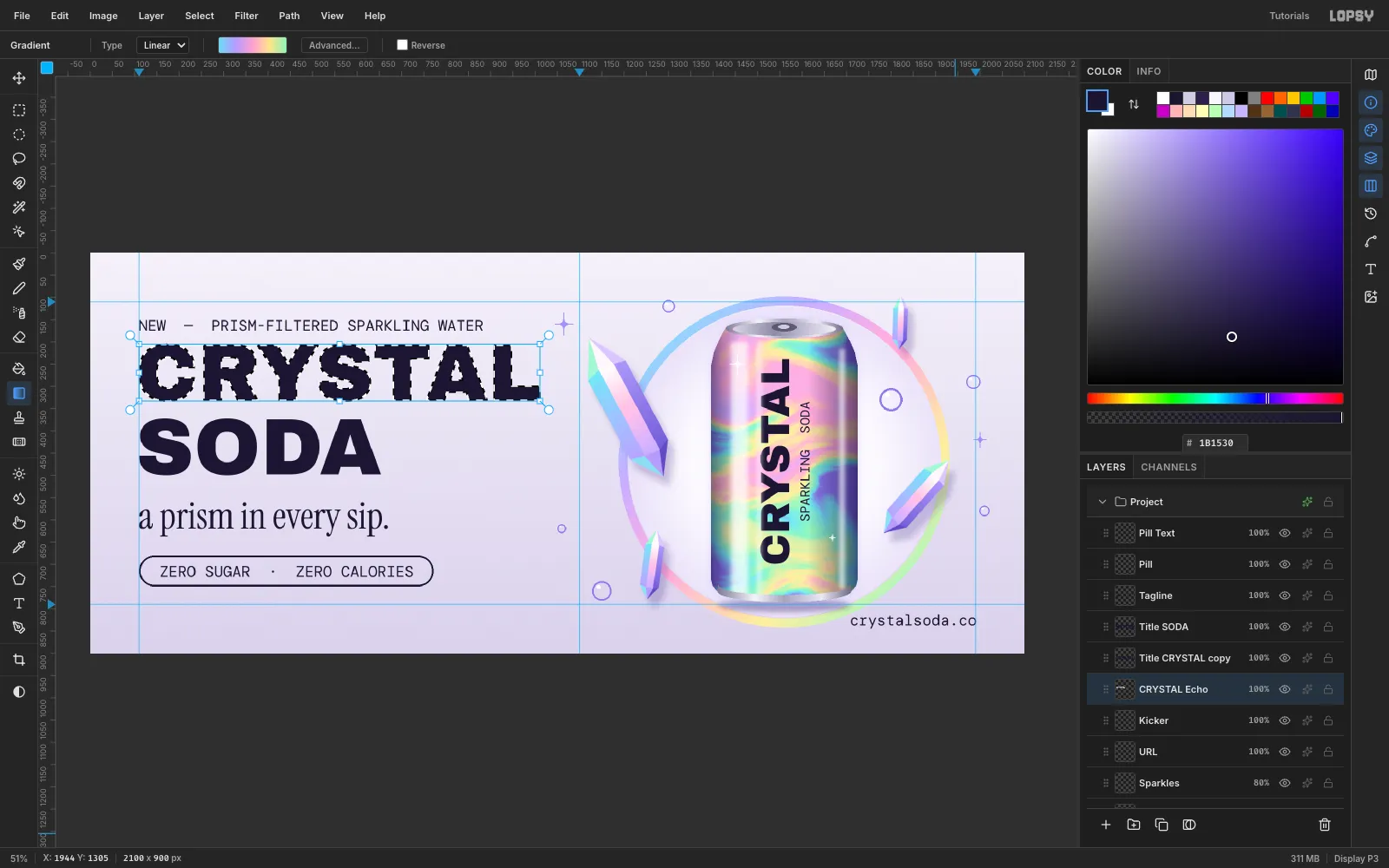Lock the URL layer
This screenshot has width=1389, height=868.
(x=1328, y=752)
